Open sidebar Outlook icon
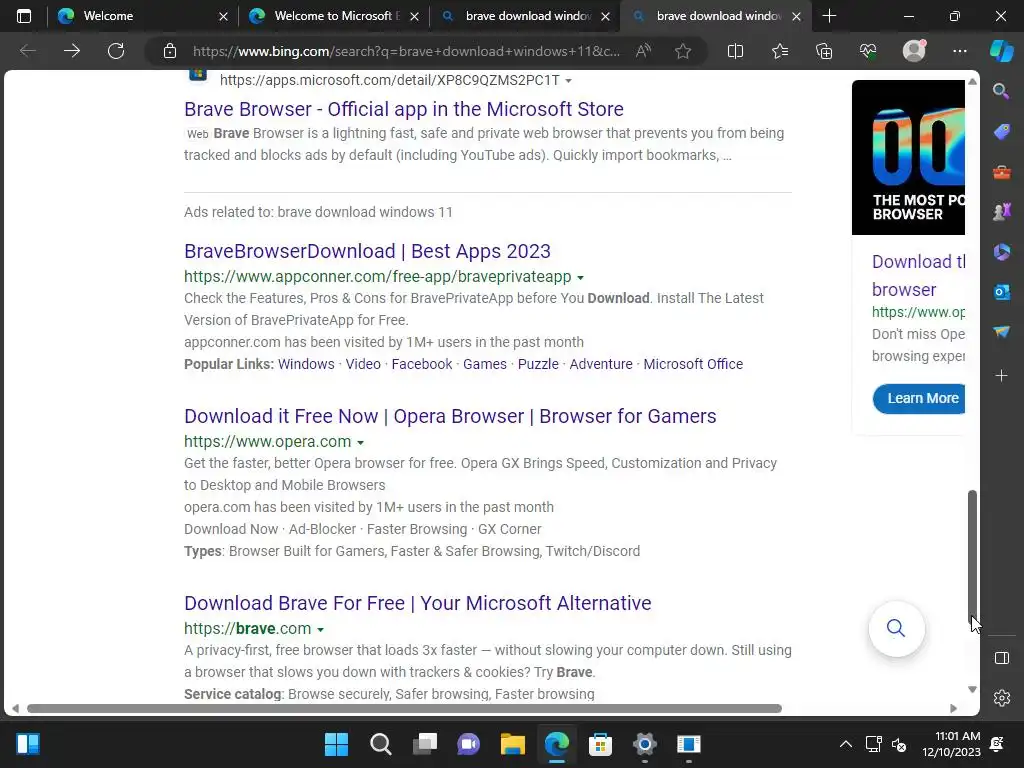 1001,292
